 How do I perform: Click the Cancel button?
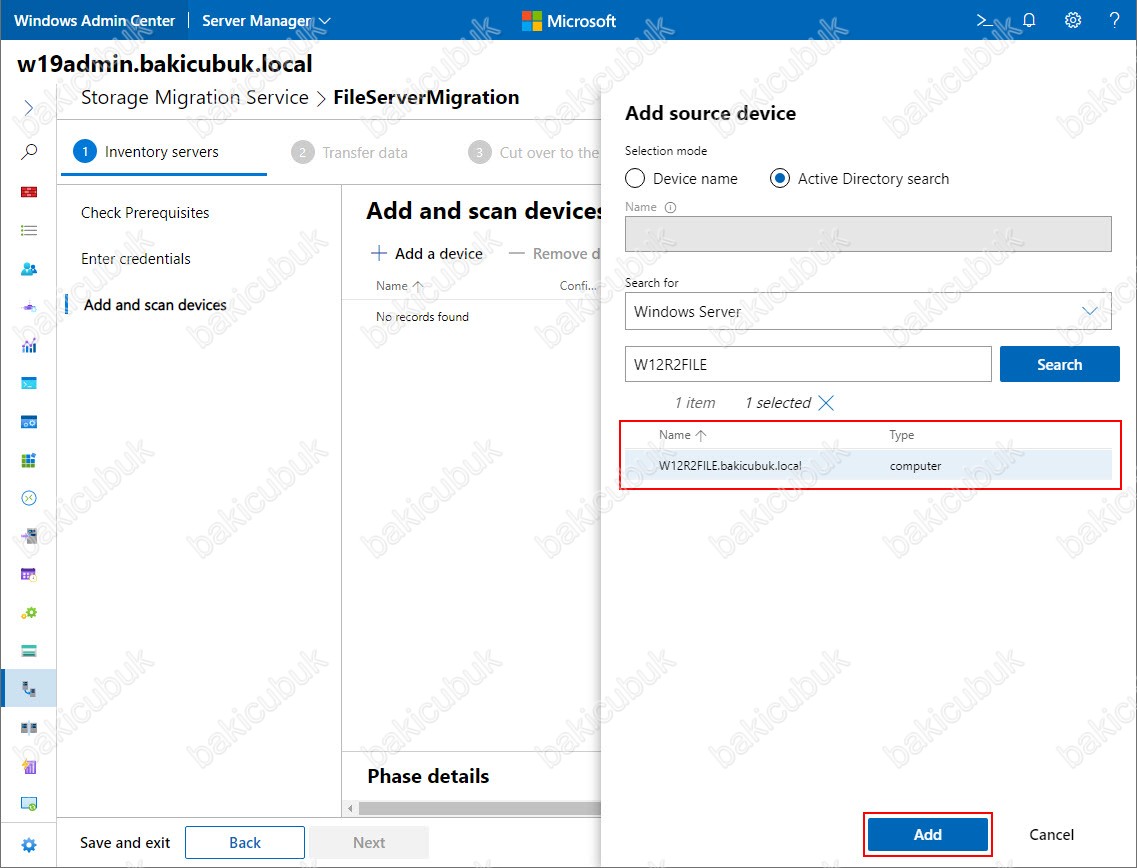point(1051,835)
